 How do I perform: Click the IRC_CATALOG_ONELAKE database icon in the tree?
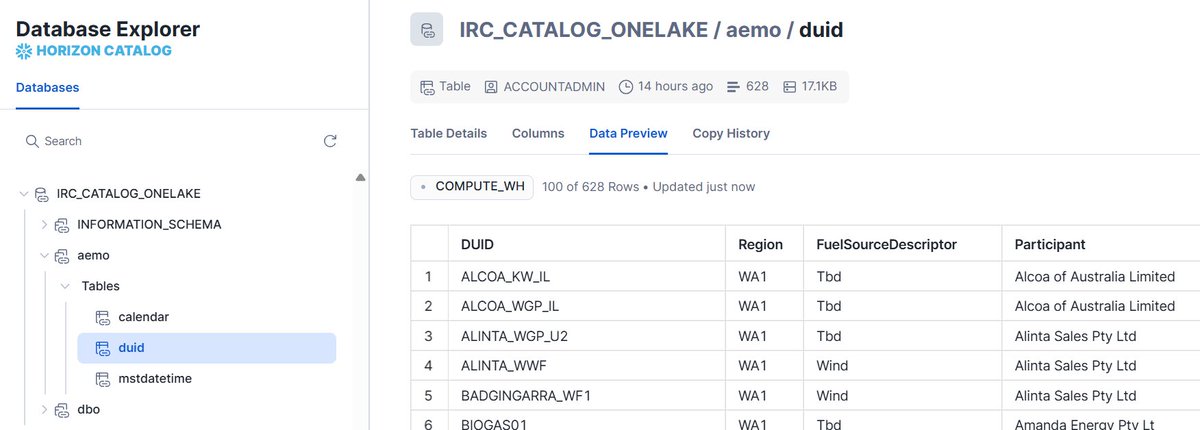[41, 193]
